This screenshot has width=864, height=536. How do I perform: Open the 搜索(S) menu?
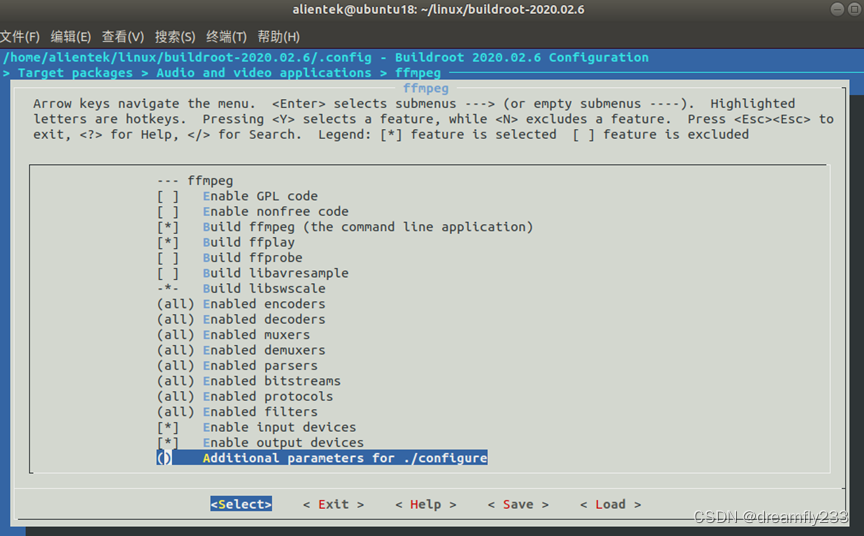[175, 37]
